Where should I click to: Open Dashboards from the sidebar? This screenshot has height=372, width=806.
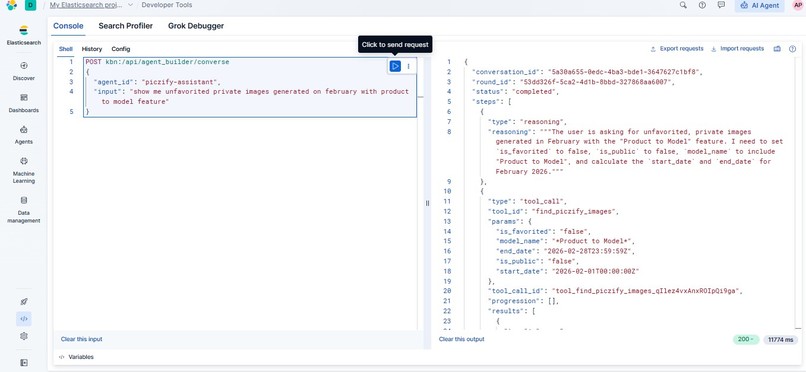[24, 103]
